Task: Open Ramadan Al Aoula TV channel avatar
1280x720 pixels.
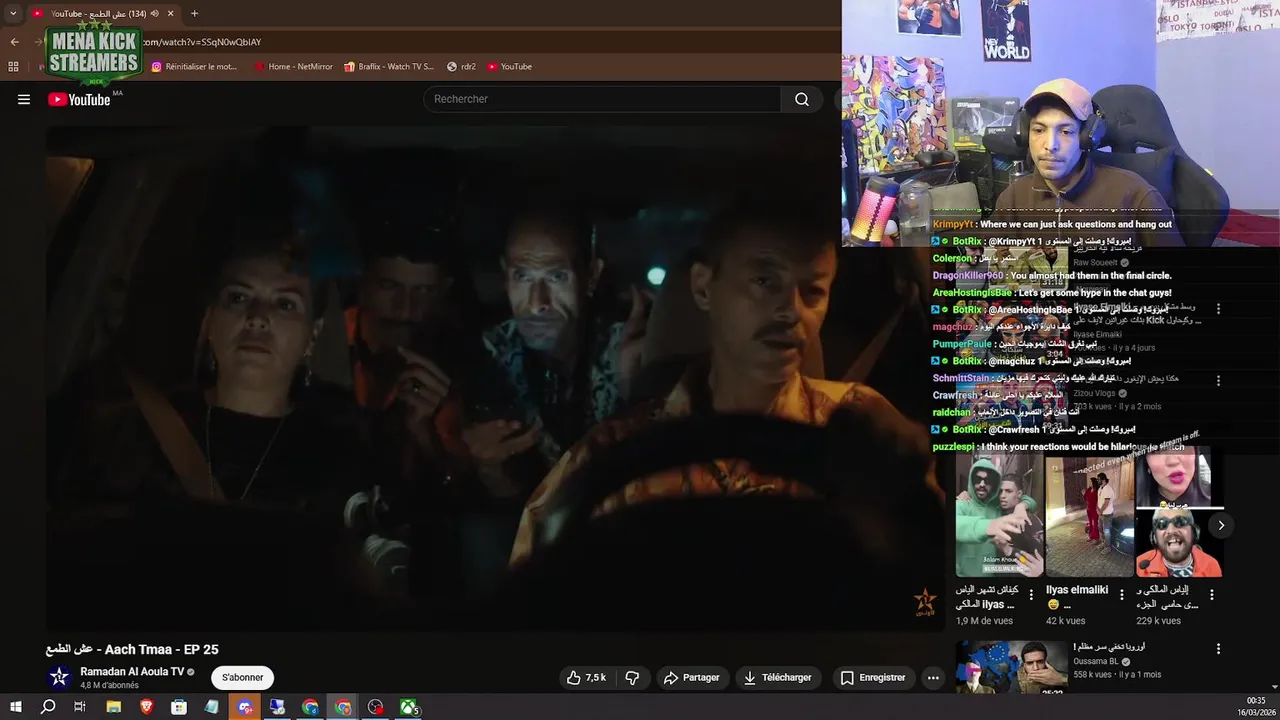Action: [x=59, y=677]
